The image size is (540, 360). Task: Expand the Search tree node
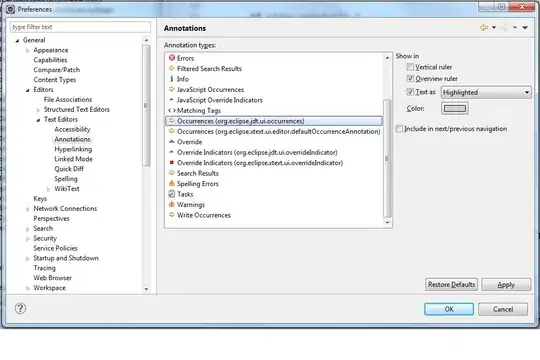tap(28, 229)
